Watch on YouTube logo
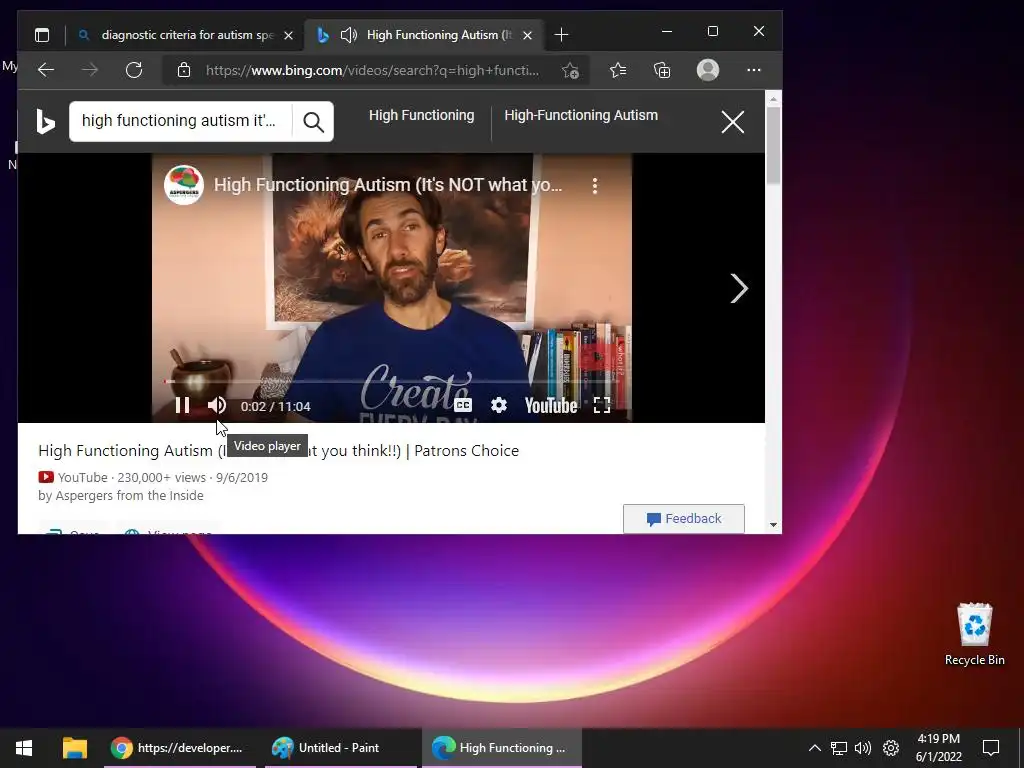The width and height of the screenshot is (1024, 768). (x=551, y=406)
